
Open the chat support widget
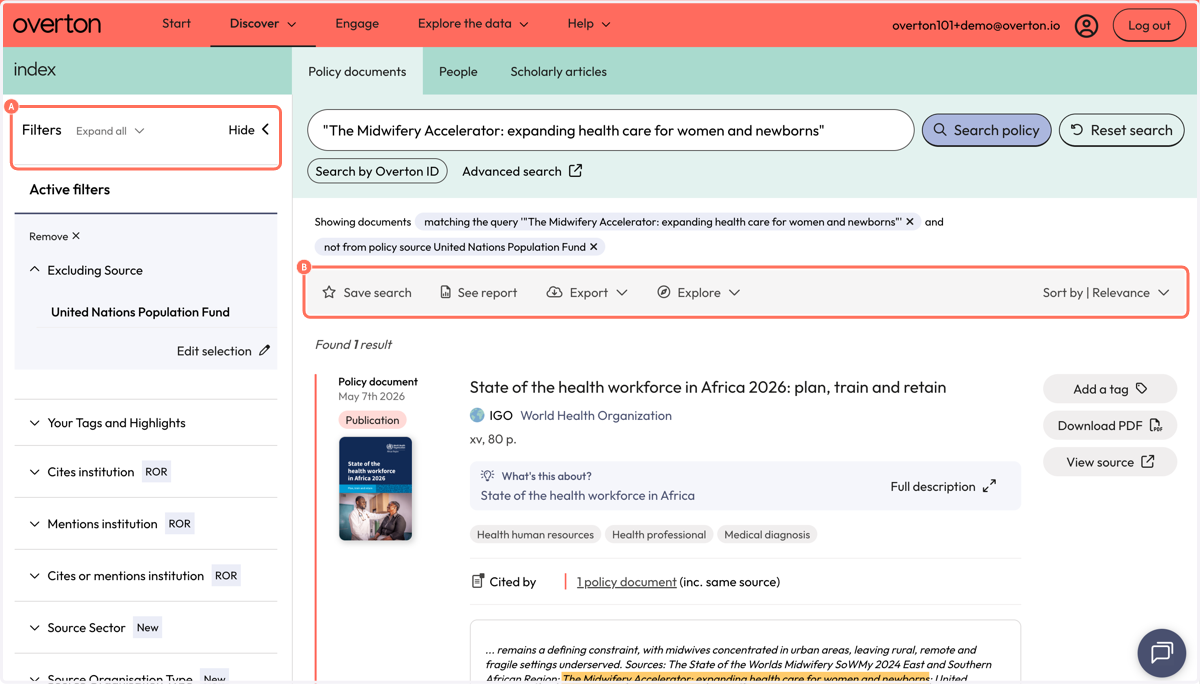(x=1161, y=652)
